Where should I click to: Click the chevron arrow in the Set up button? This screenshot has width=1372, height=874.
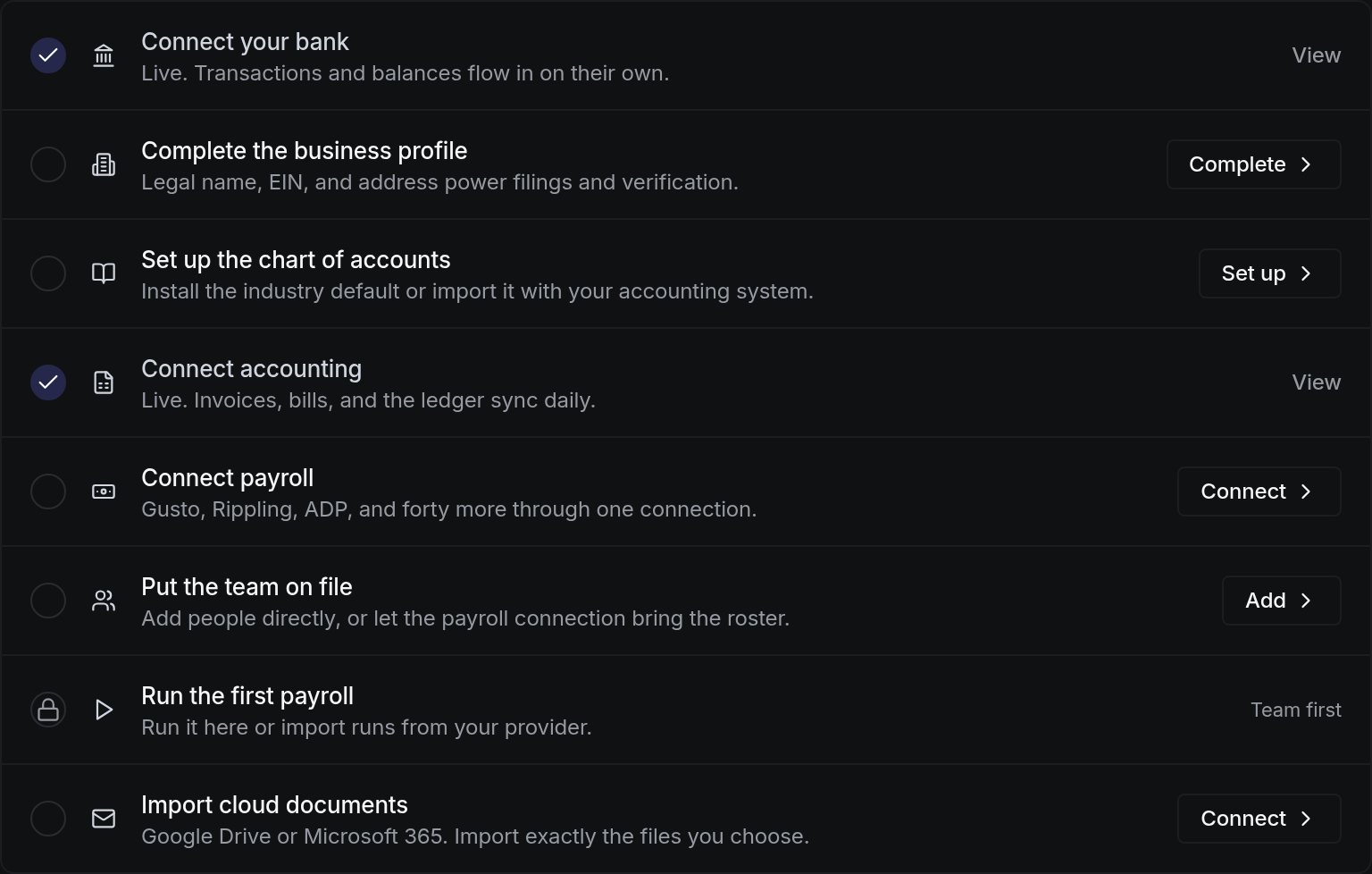[x=1306, y=273]
